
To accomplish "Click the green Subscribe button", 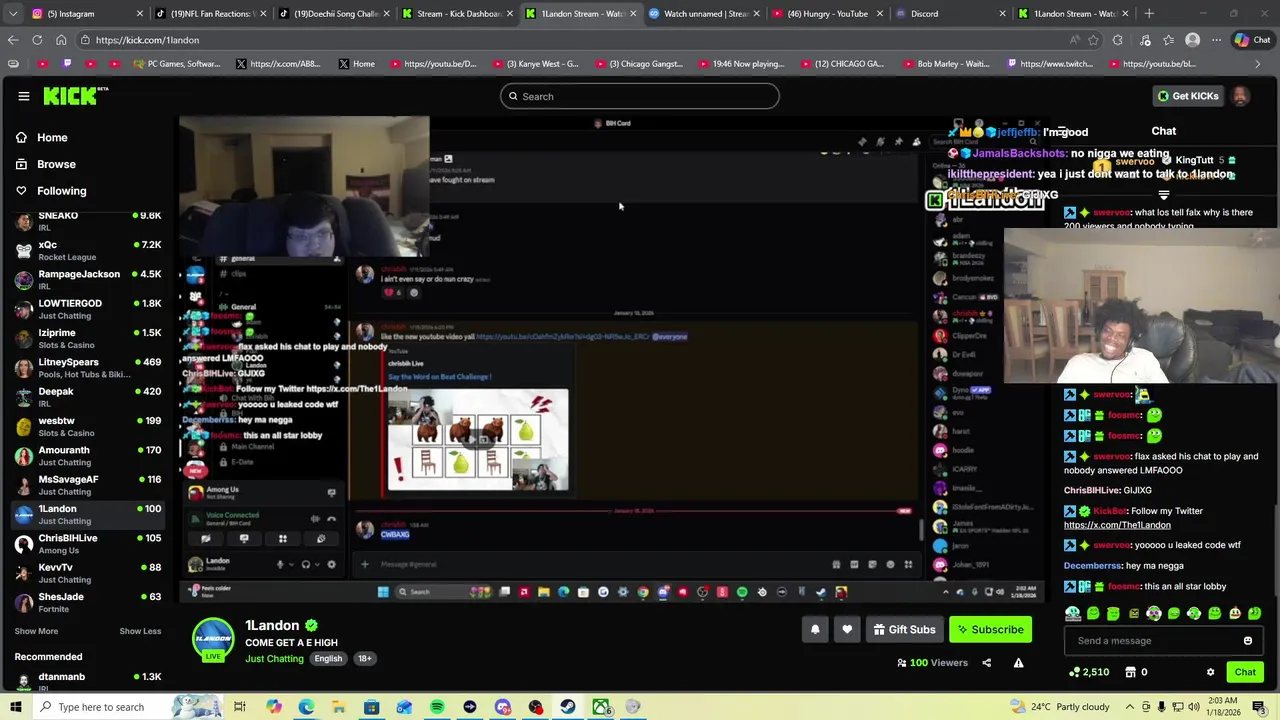I will coord(990,629).
